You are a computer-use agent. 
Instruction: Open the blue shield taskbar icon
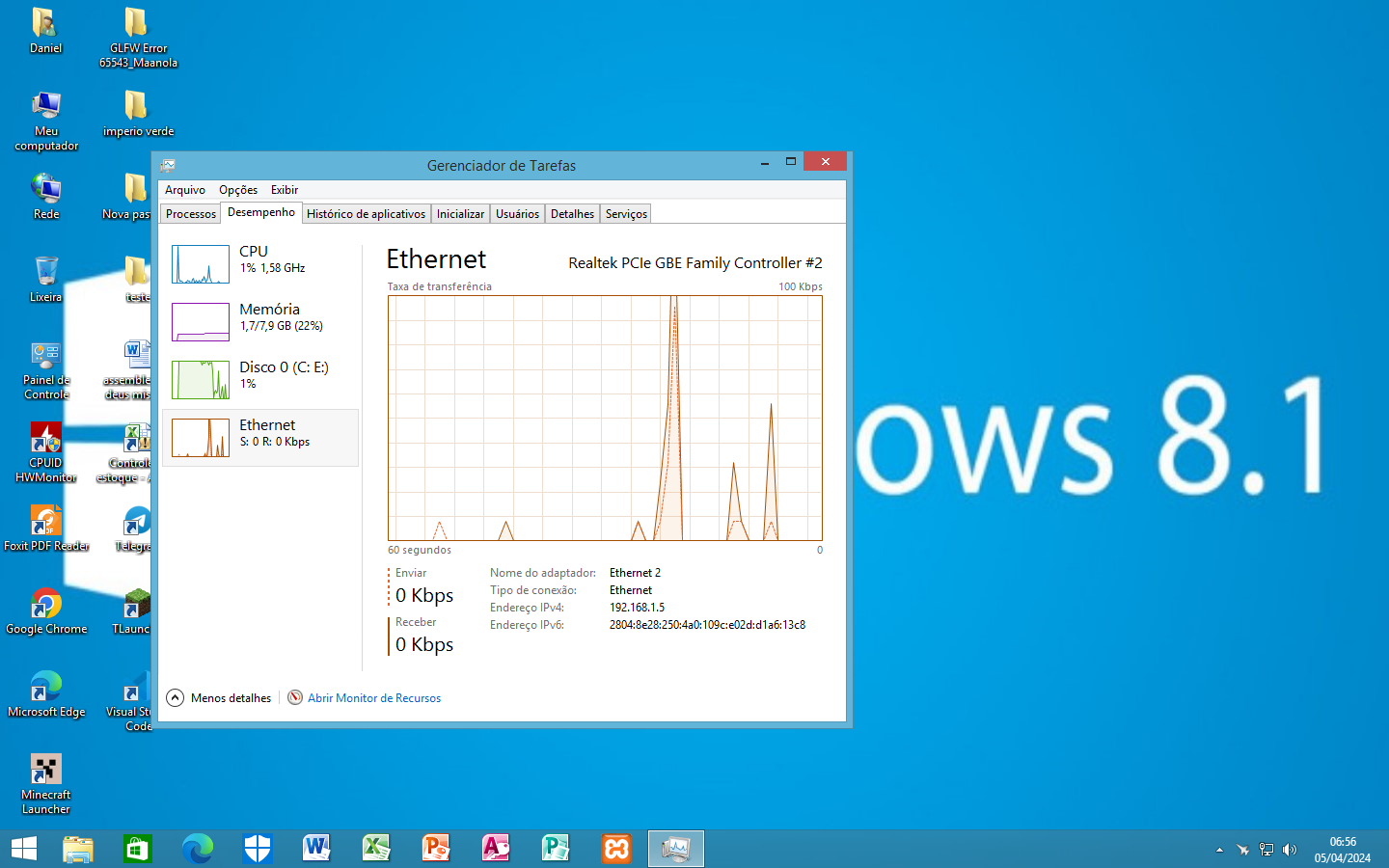(258, 849)
